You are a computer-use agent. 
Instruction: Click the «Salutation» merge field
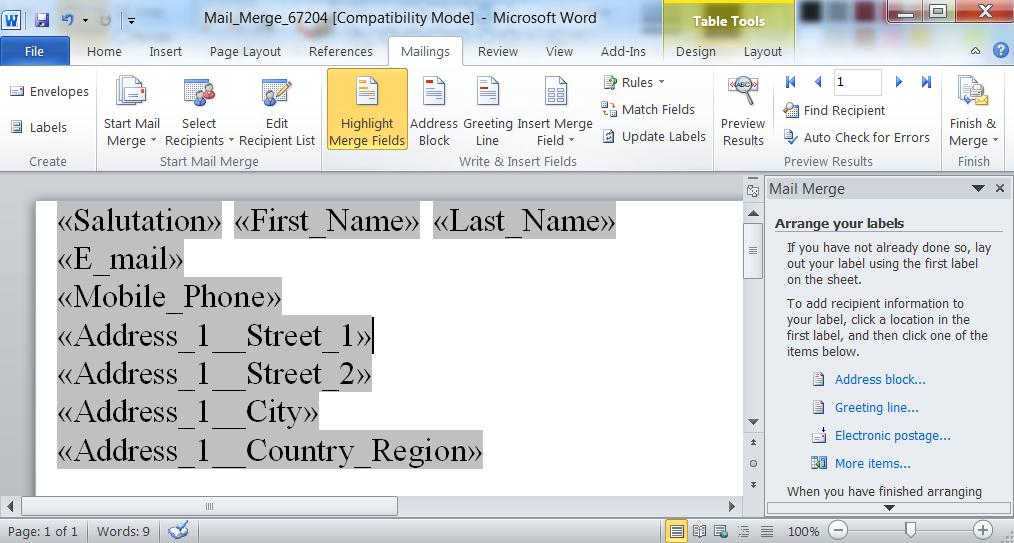(x=140, y=221)
